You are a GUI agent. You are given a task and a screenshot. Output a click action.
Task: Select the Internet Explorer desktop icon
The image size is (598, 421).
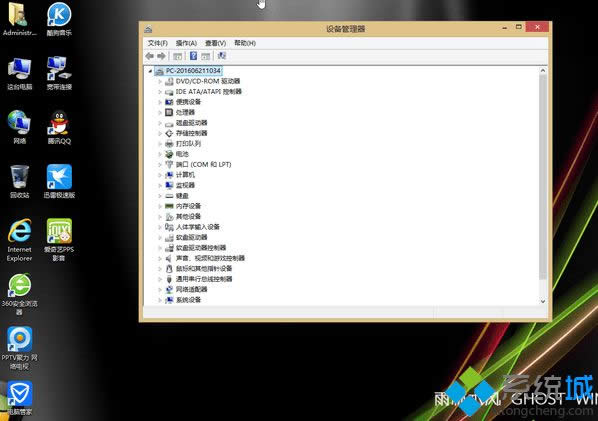tap(19, 240)
